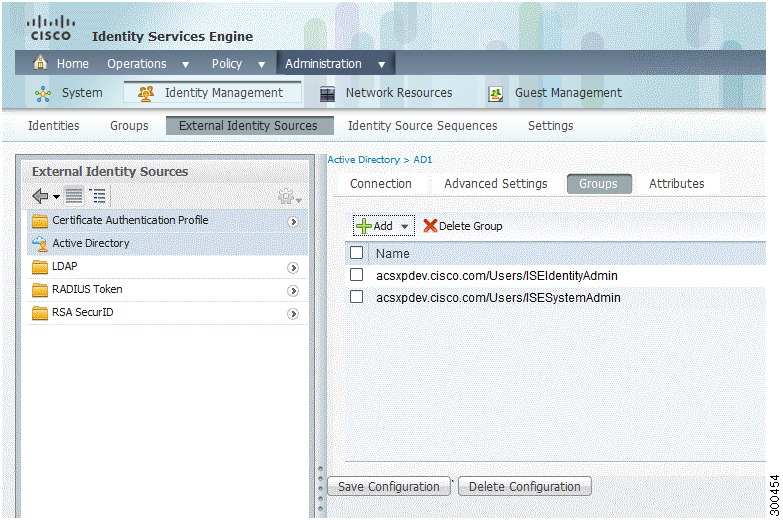Open the Home menu
783x520 pixels.
pyautogui.click(x=72, y=64)
